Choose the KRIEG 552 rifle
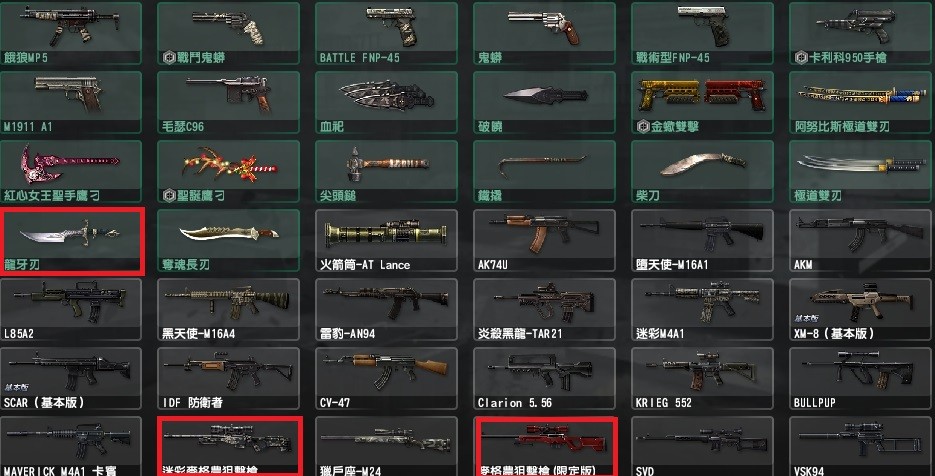This screenshot has width=935, height=476. click(702, 379)
